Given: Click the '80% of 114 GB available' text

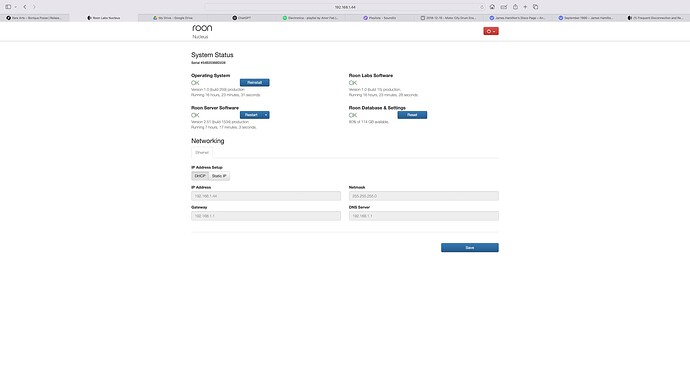Looking at the screenshot, I should click(x=369, y=122).
